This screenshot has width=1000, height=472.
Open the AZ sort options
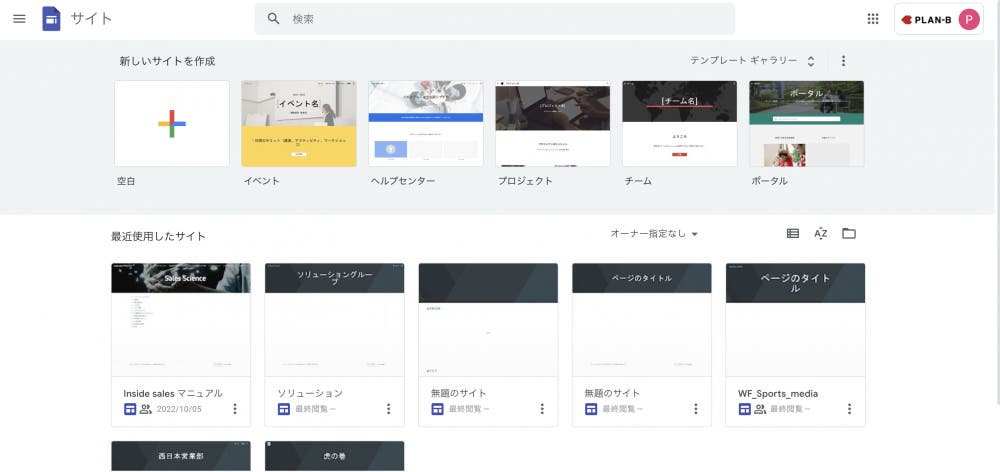pos(821,234)
